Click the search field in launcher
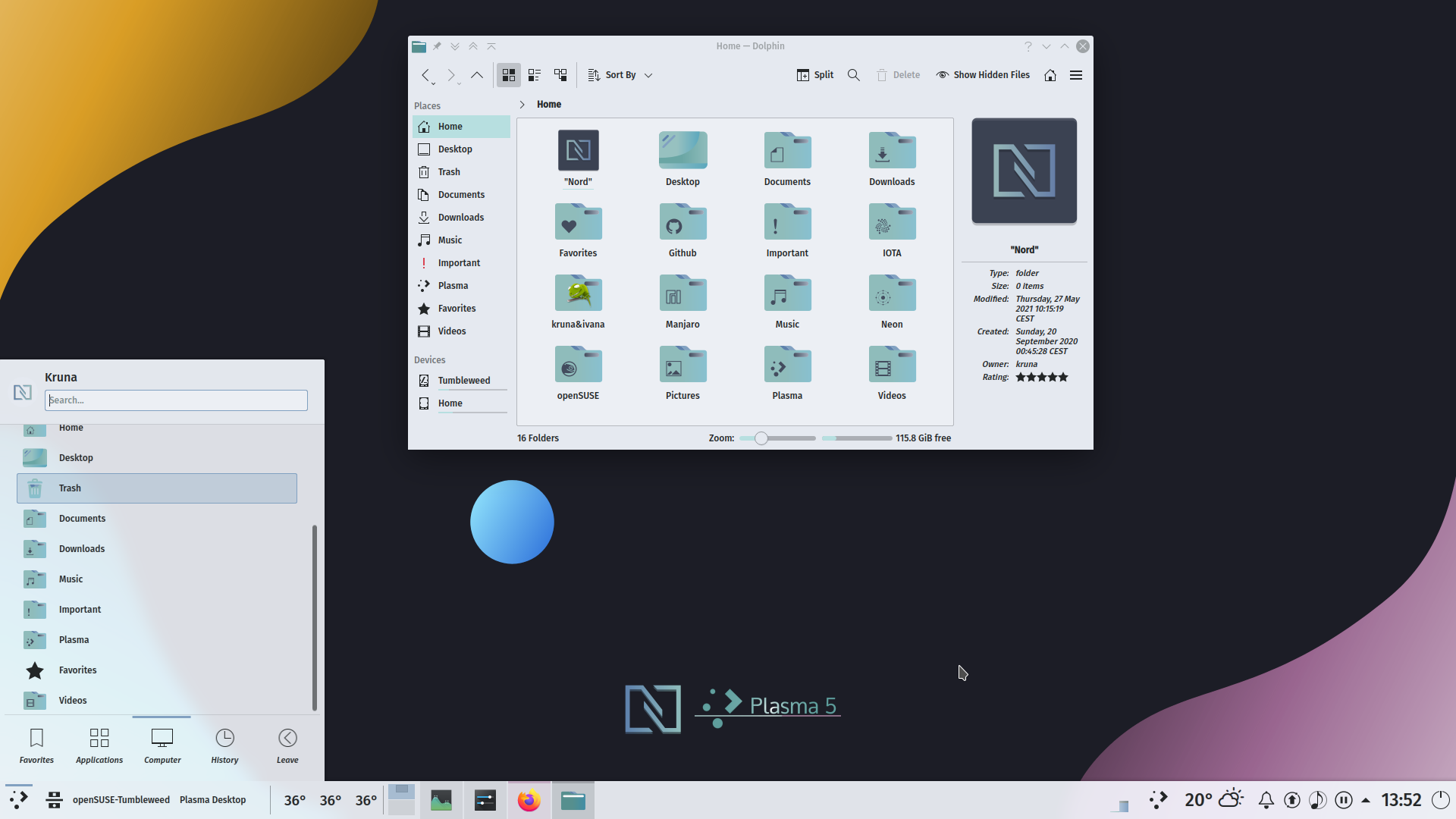This screenshot has height=819, width=1456. coord(176,400)
